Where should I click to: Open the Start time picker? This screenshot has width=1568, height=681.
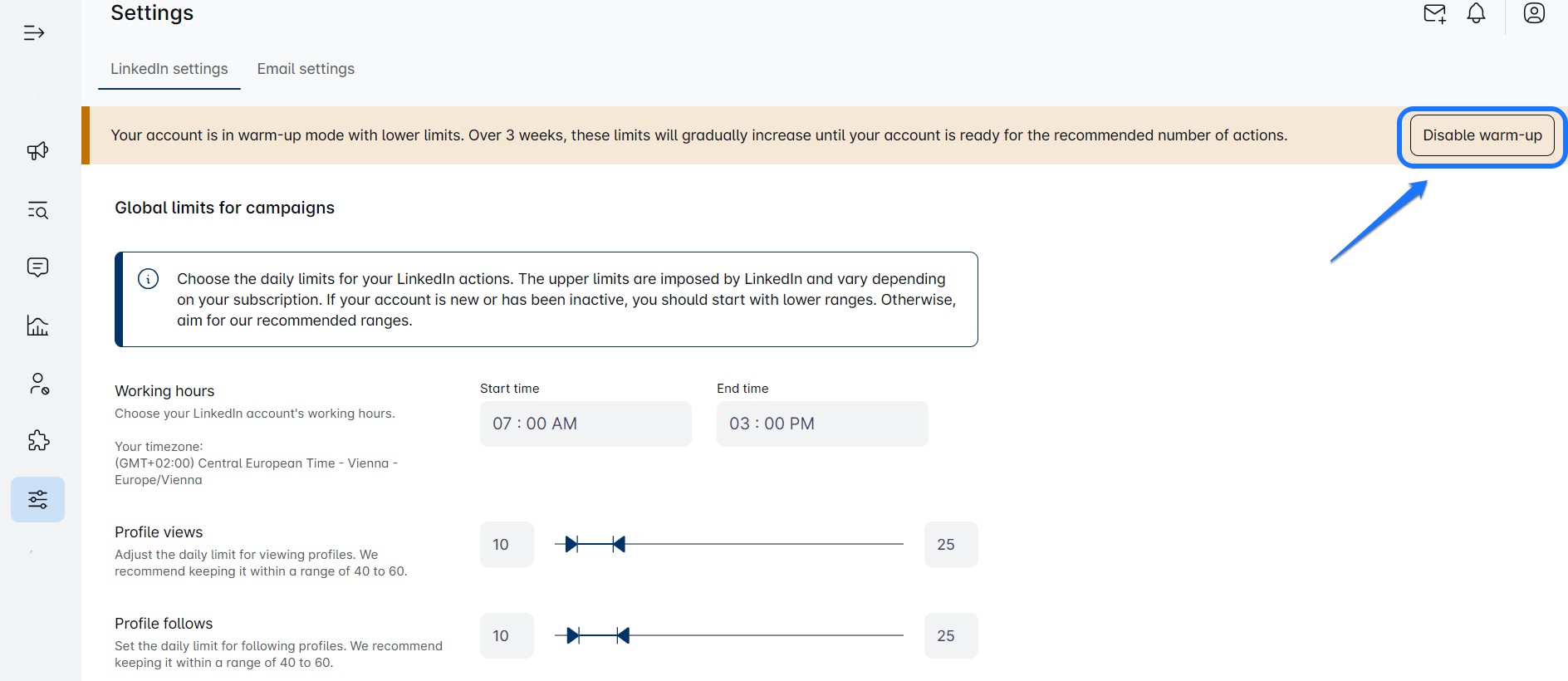tap(585, 424)
